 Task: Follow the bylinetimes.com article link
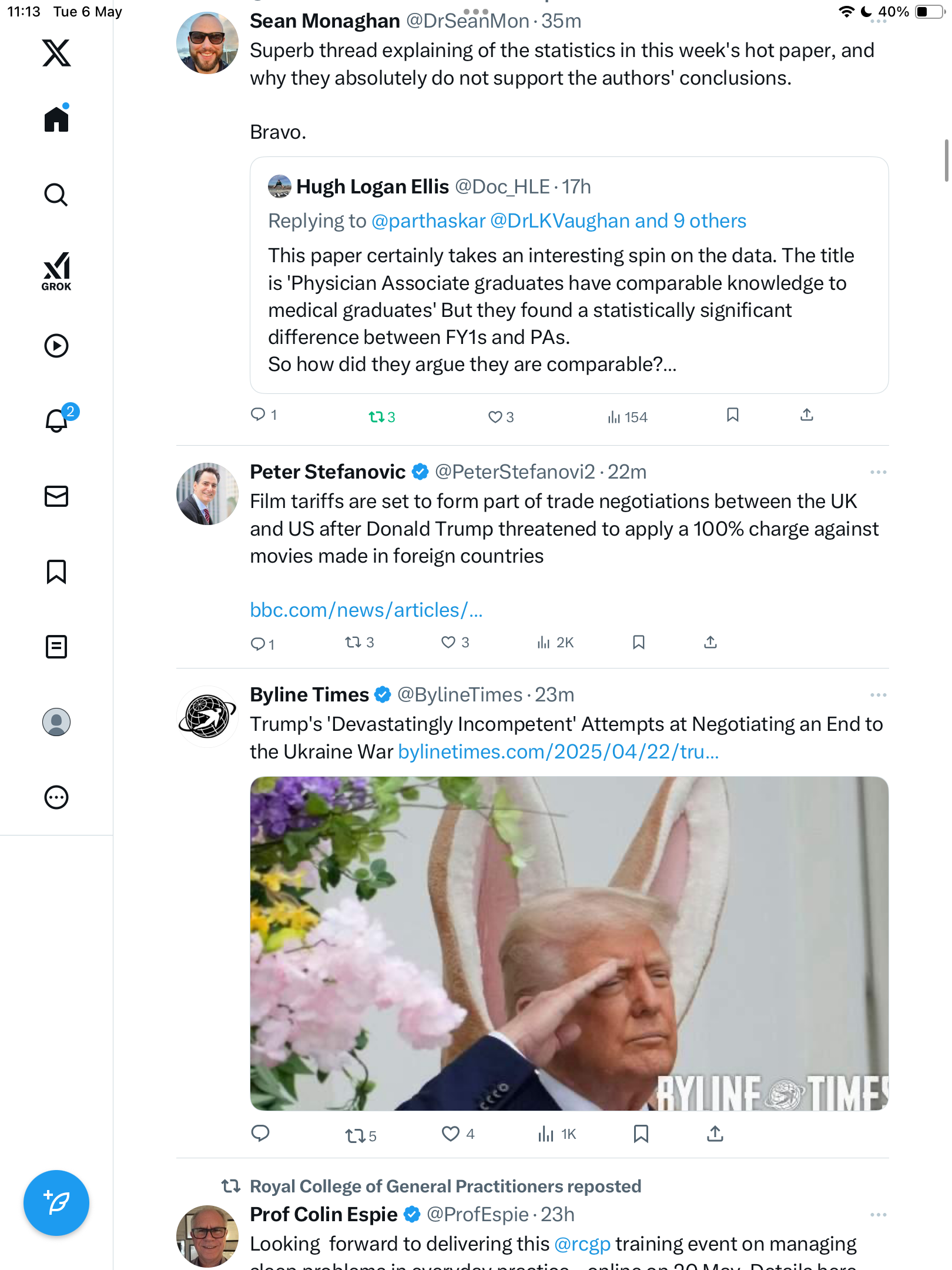tap(558, 751)
